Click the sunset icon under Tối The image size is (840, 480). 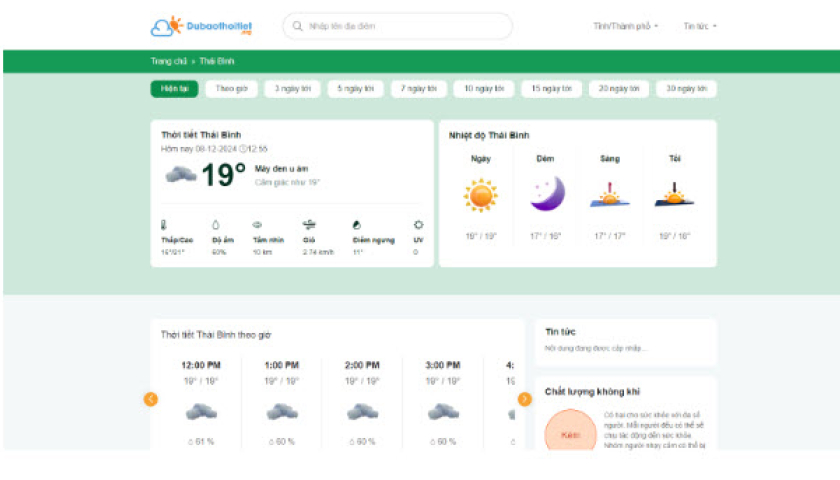[x=674, y=194]
